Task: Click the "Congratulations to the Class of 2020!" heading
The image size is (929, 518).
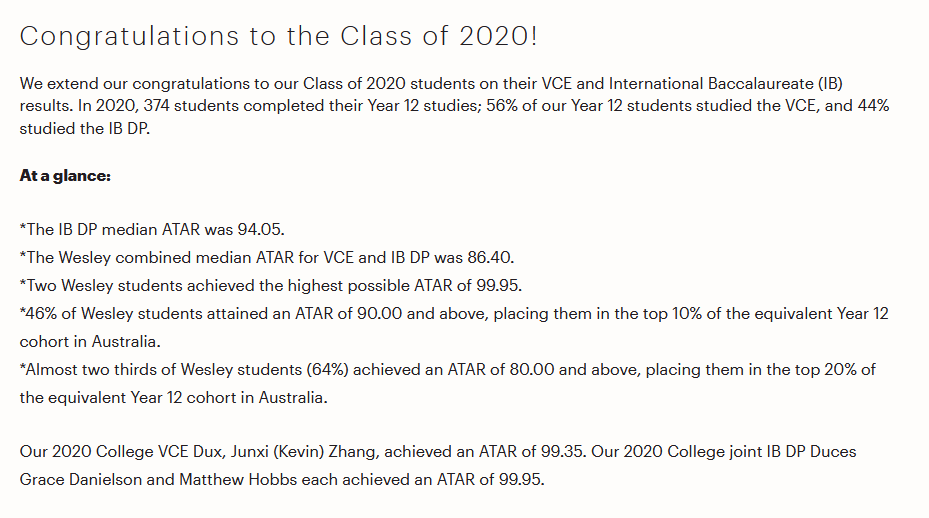Action: 278,36
